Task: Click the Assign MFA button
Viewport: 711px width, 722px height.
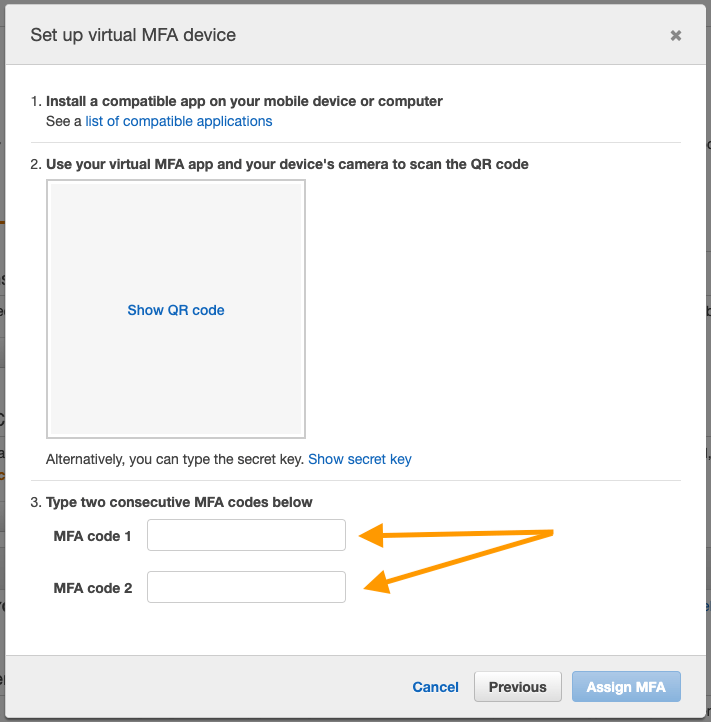Action: tap(626, 687)
